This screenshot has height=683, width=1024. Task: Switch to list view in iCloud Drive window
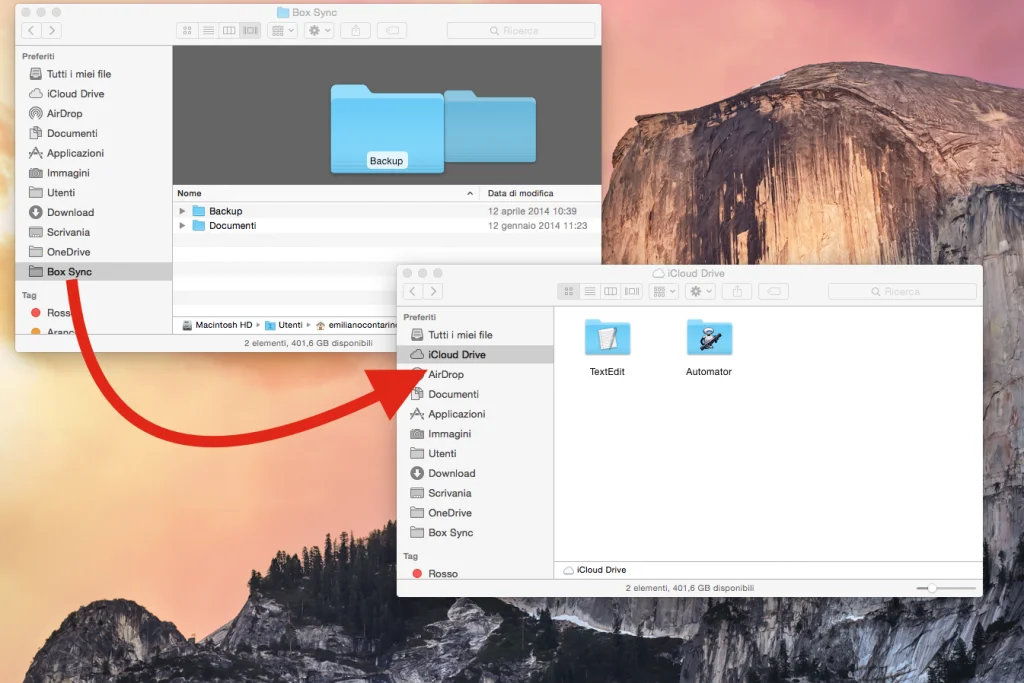tap(590, 291)
